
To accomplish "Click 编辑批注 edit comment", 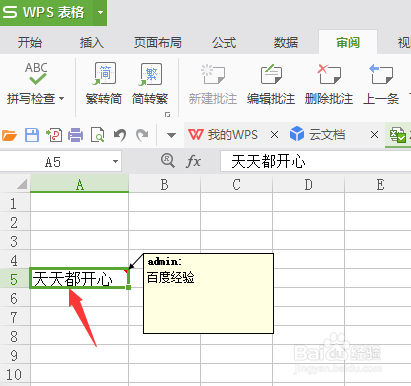I will (271, 84).
